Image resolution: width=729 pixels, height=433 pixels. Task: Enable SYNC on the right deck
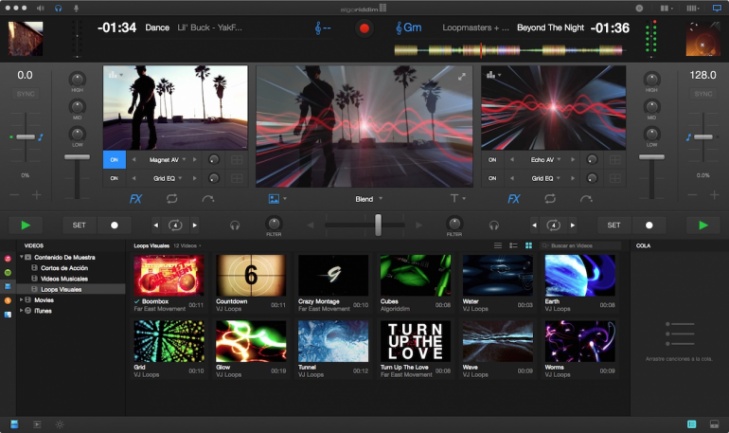point(703,94)
